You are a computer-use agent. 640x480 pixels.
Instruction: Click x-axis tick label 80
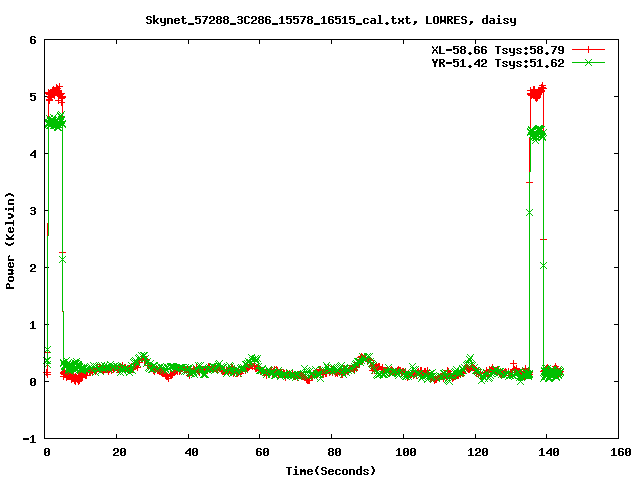[x=334, y=452]
